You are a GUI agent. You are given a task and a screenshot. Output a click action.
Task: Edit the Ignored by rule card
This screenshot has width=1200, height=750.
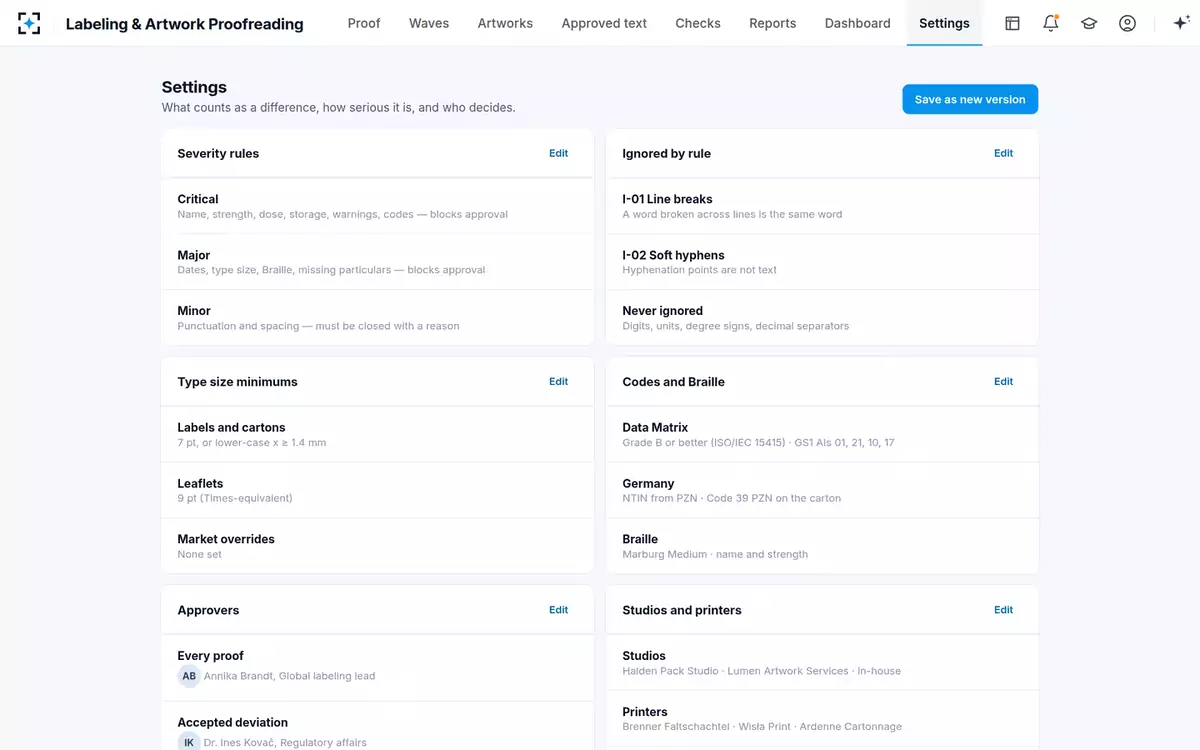click(x=1003, y=153)
